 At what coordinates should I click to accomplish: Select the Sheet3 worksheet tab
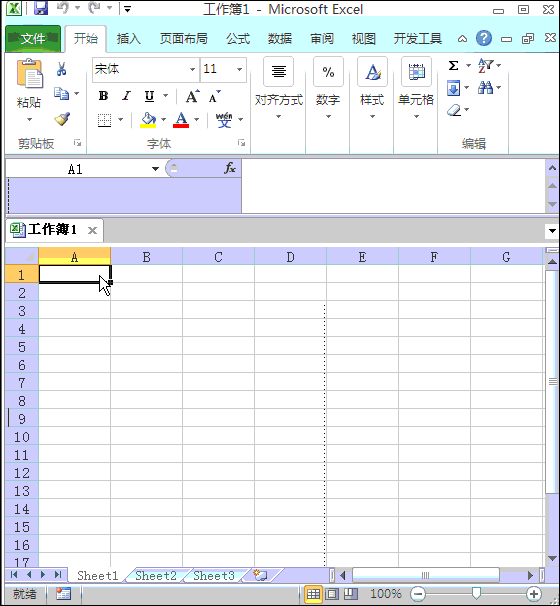pos(214,575)
